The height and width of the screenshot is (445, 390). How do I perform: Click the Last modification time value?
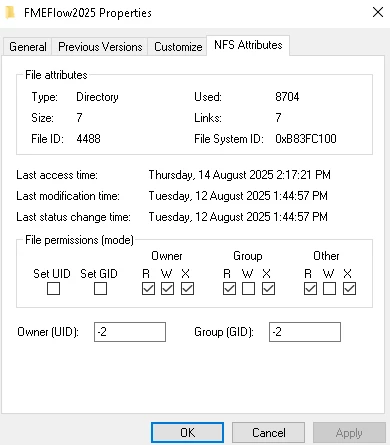(238, 196)
